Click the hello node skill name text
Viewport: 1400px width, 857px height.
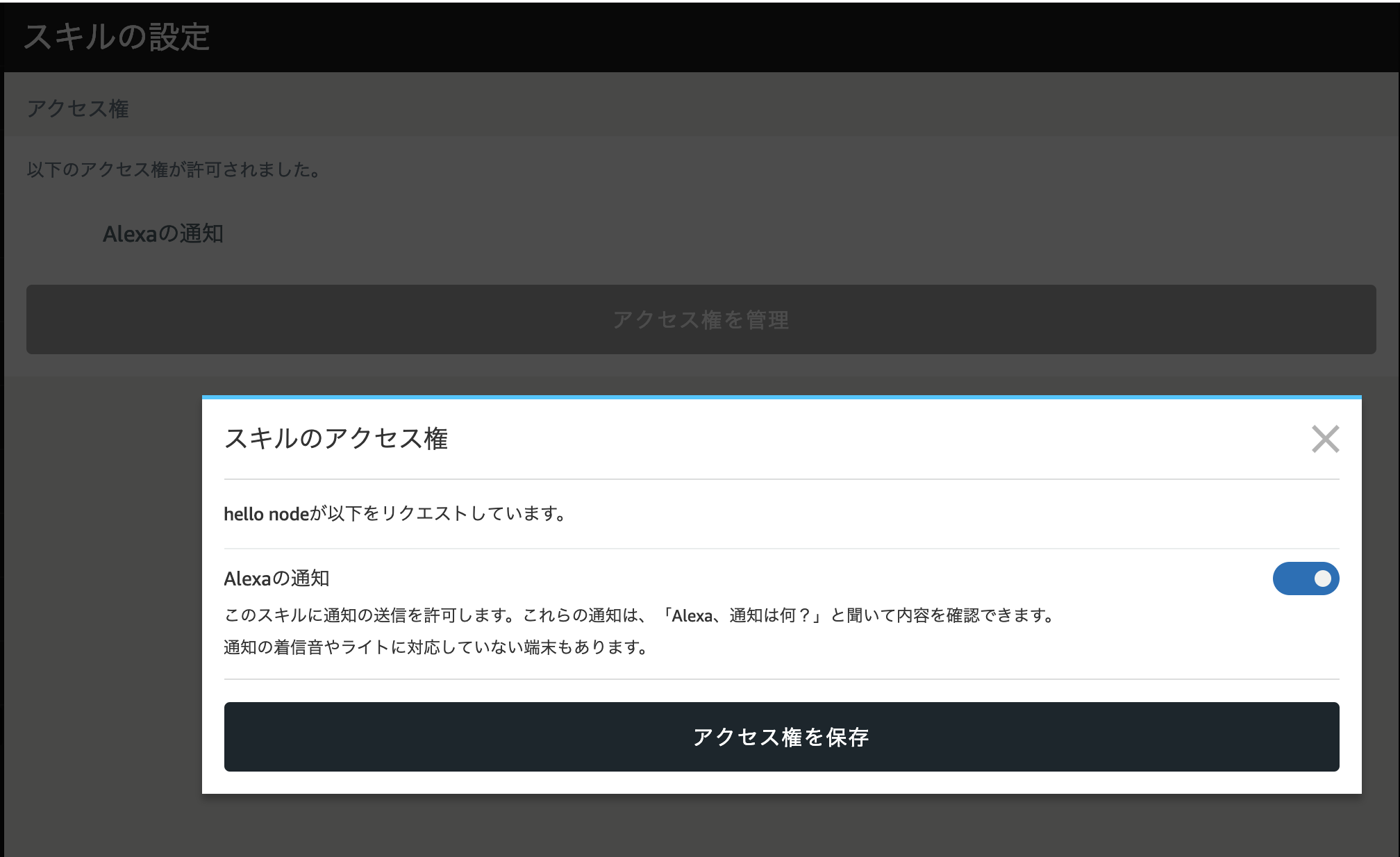tap(265, 514)
